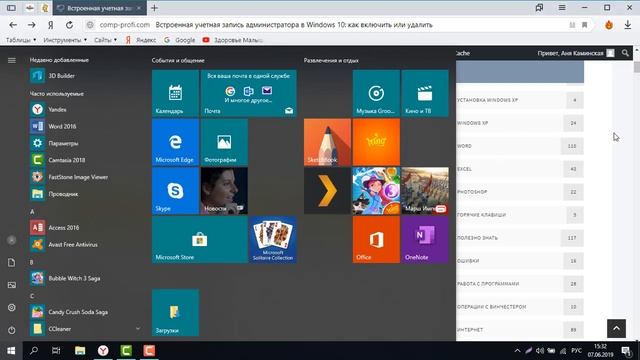
Task: Open the Movies & TV tile
Action: click(x=425, y=93)
